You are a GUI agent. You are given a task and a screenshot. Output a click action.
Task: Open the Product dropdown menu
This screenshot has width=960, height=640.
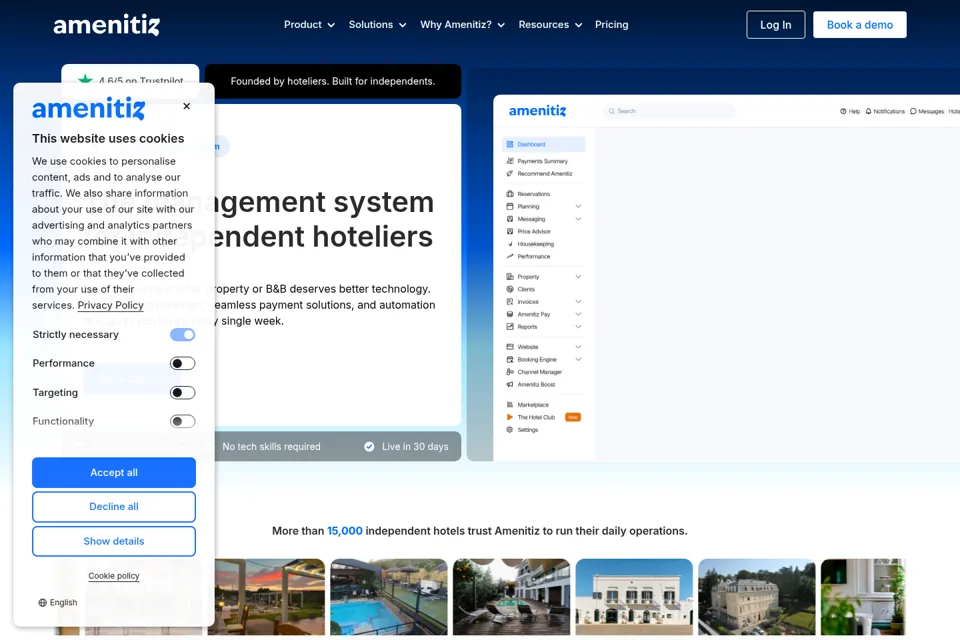309,24
